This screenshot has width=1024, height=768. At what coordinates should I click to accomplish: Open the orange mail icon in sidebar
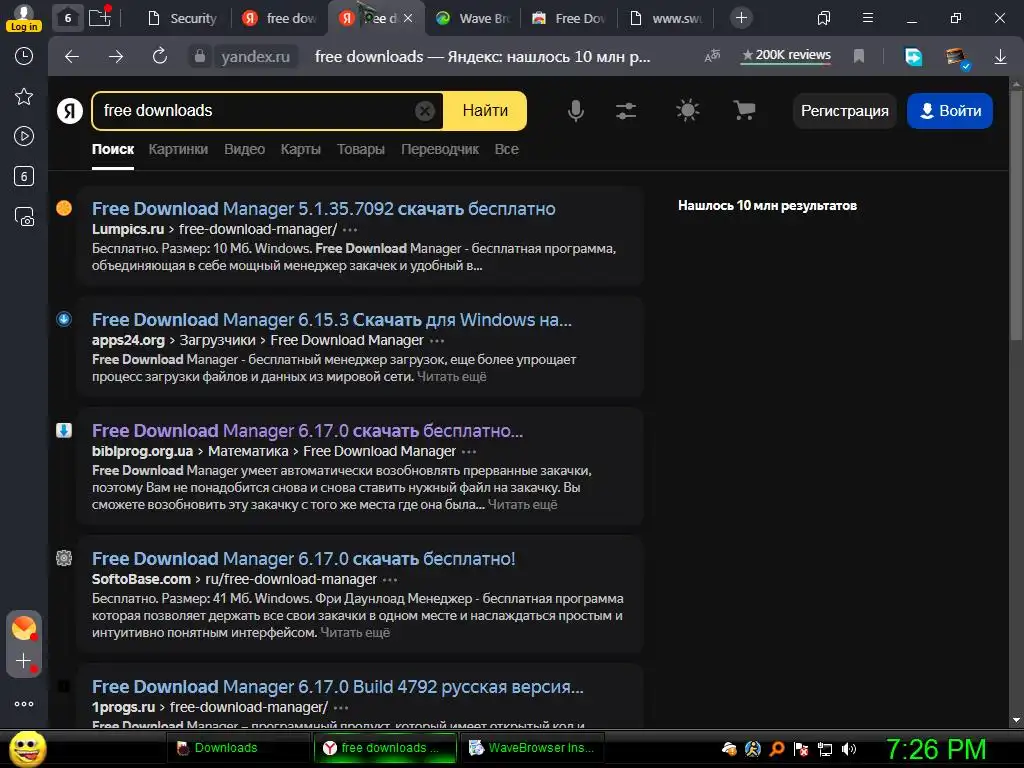[24, 628]
